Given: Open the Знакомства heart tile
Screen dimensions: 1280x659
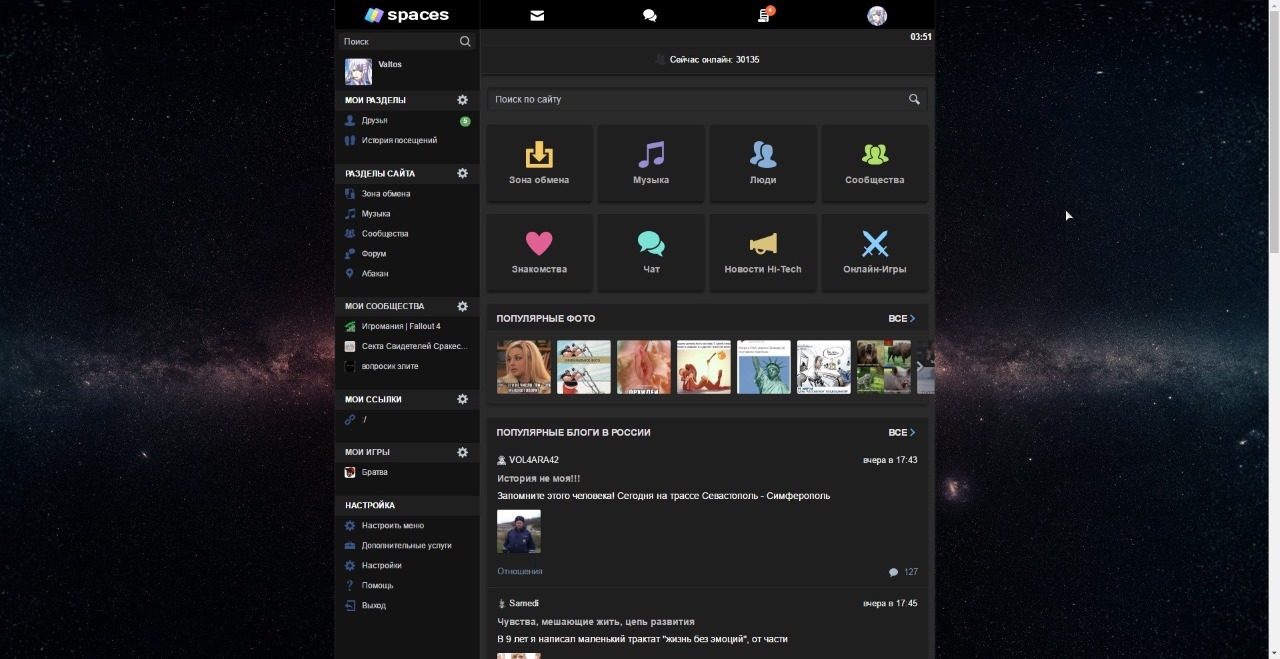Looking at the screenshot, I should tap(539, 252).
